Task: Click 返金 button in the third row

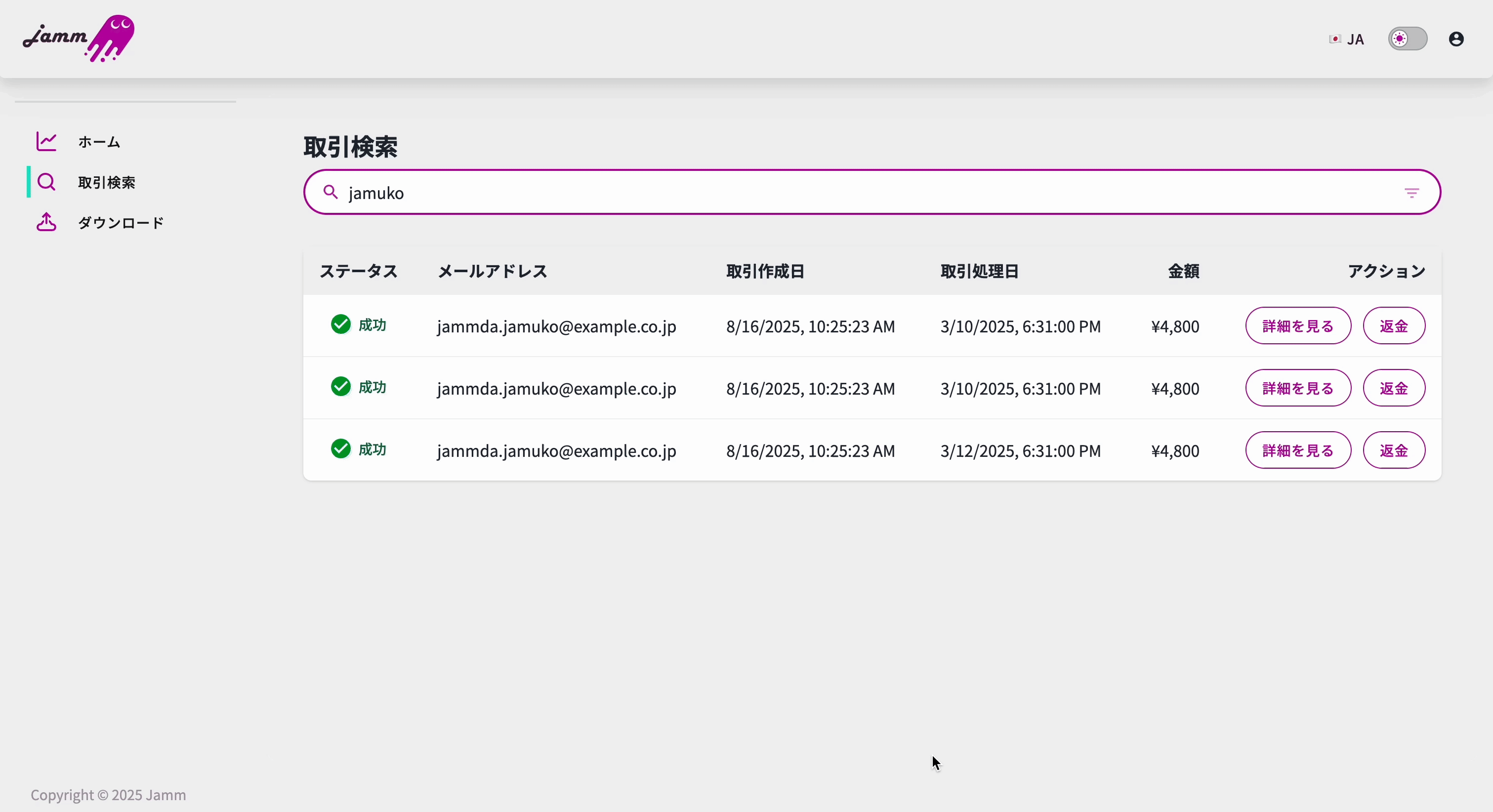Action: (x=1393, y=450)
